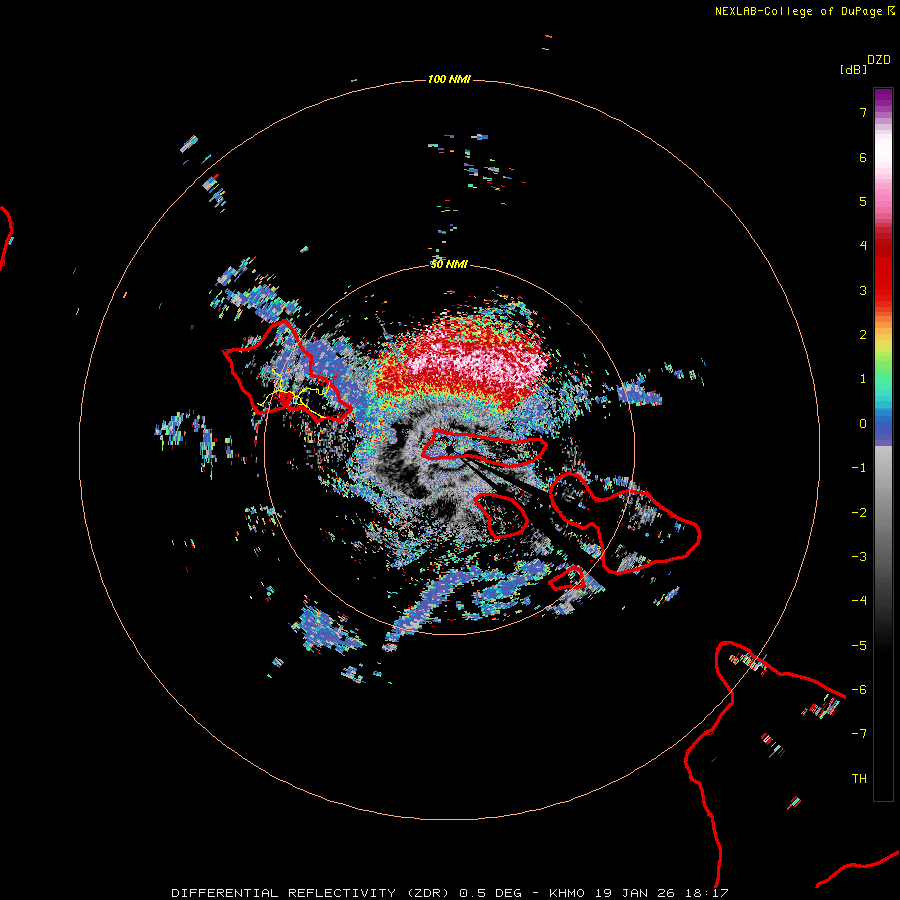Click the -3 dB tick label on the color scale
Screen dimensions: 900x900
859,557
